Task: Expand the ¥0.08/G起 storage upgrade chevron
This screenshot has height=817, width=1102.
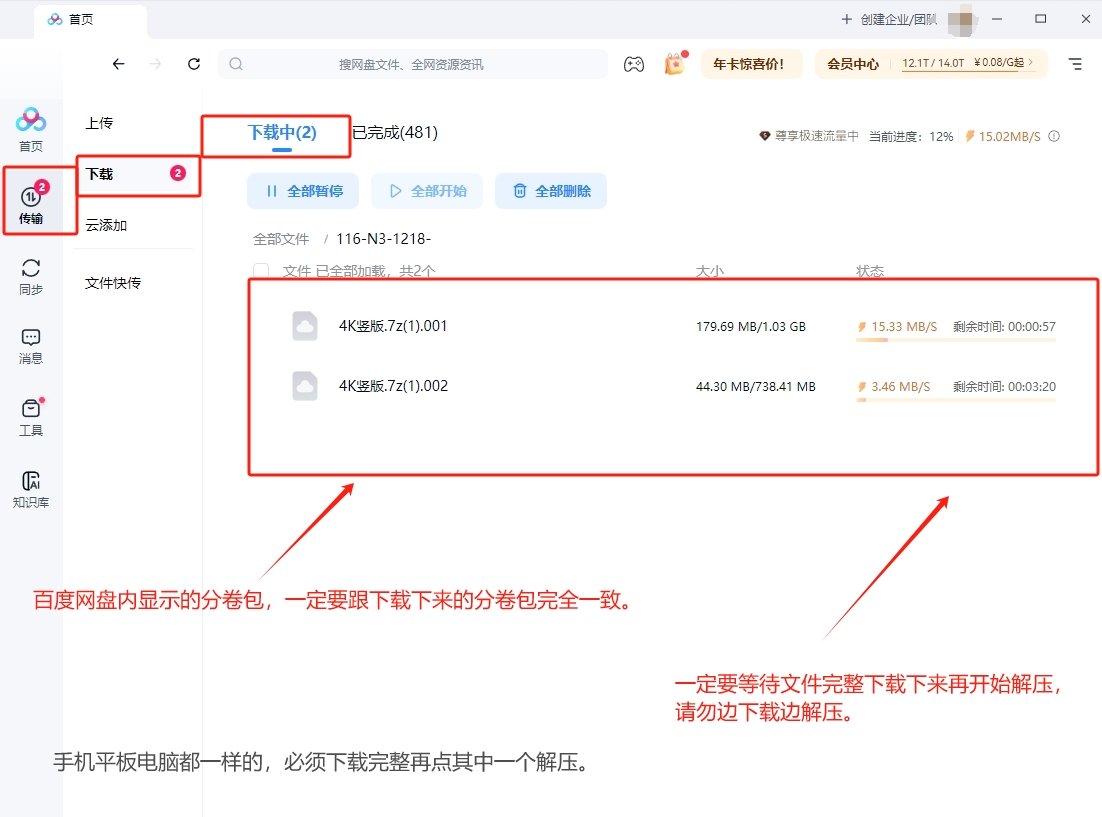Action: click(x=1030, y=63)
